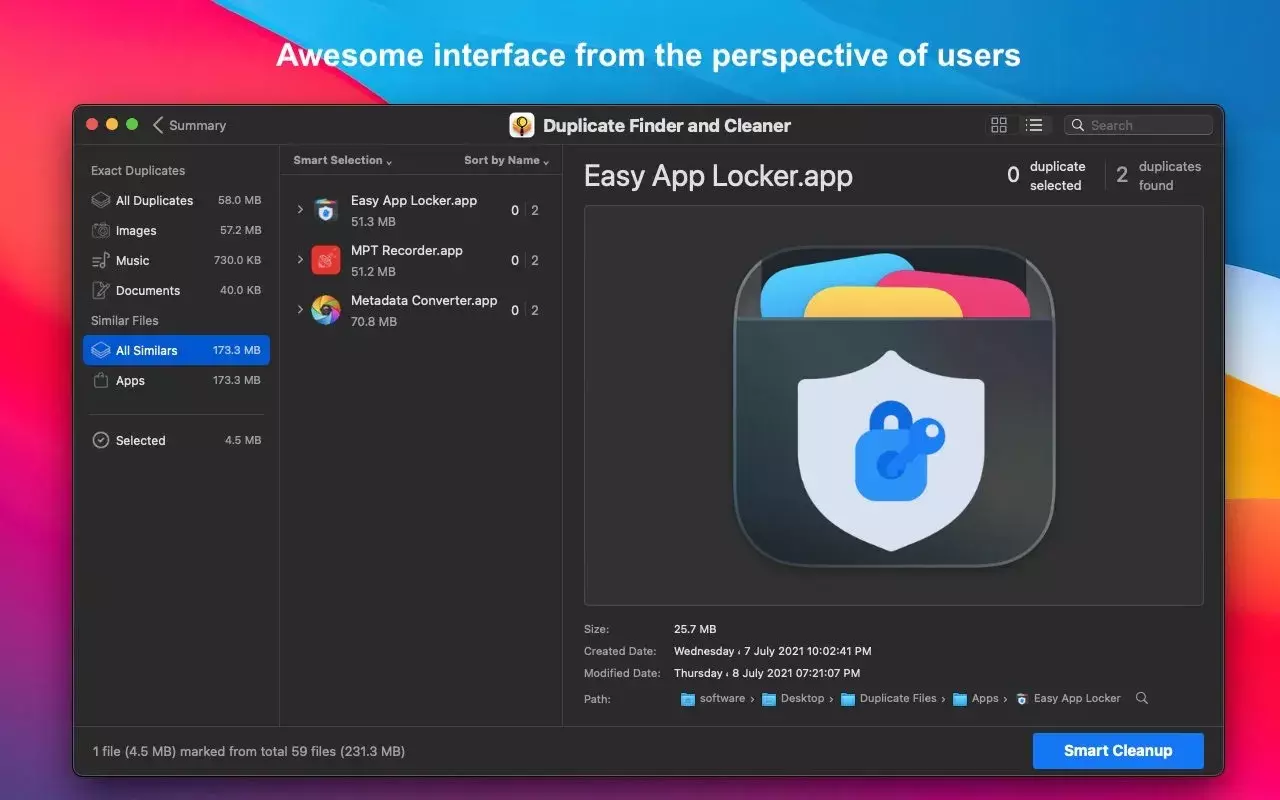Open Duplicate Files folder in path
This screenshot has width=1280, height=800.
point(897,698)
